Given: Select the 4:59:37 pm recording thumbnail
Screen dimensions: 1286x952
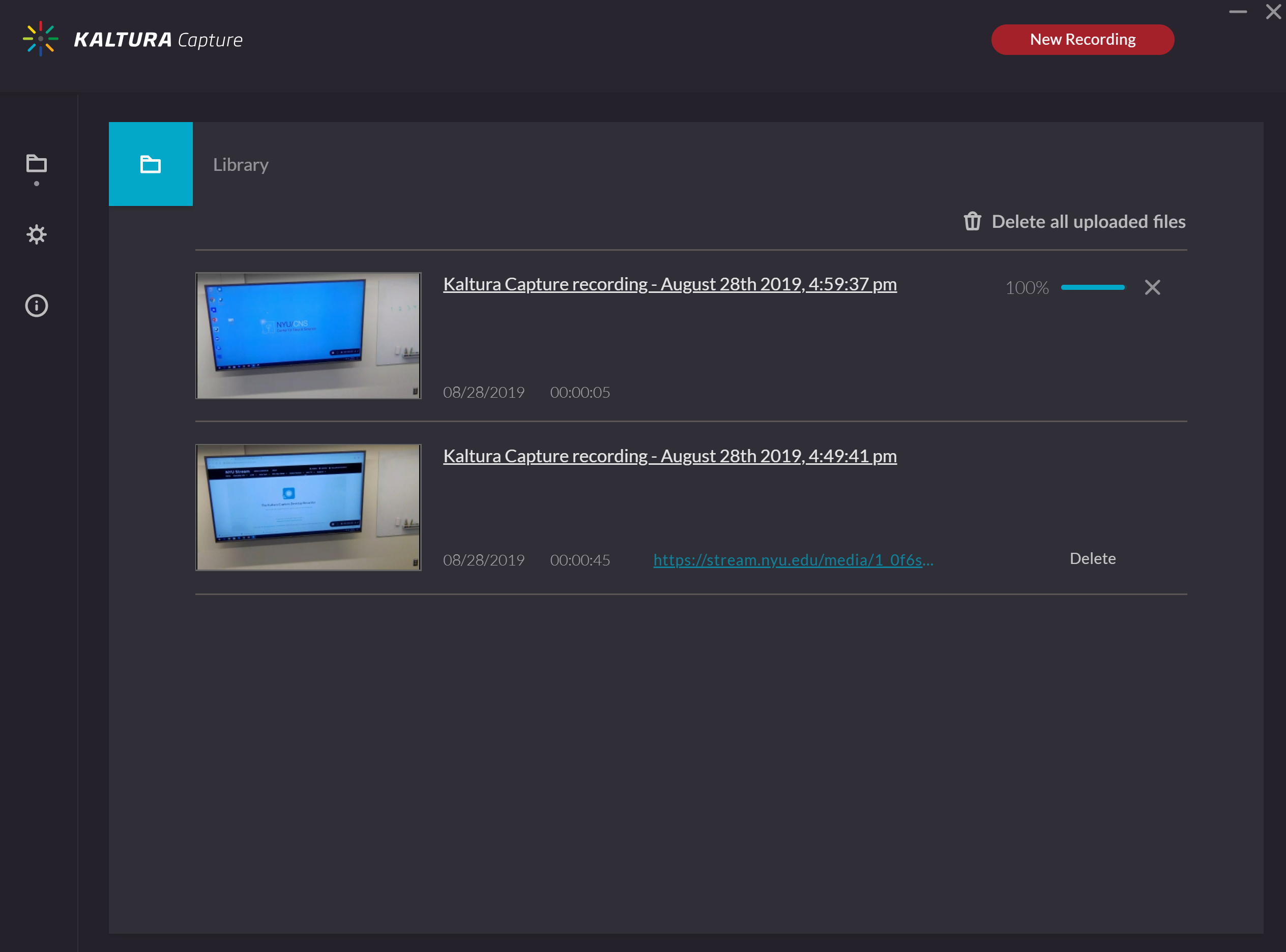Looking at the screenshot, I should click(308, 336).
